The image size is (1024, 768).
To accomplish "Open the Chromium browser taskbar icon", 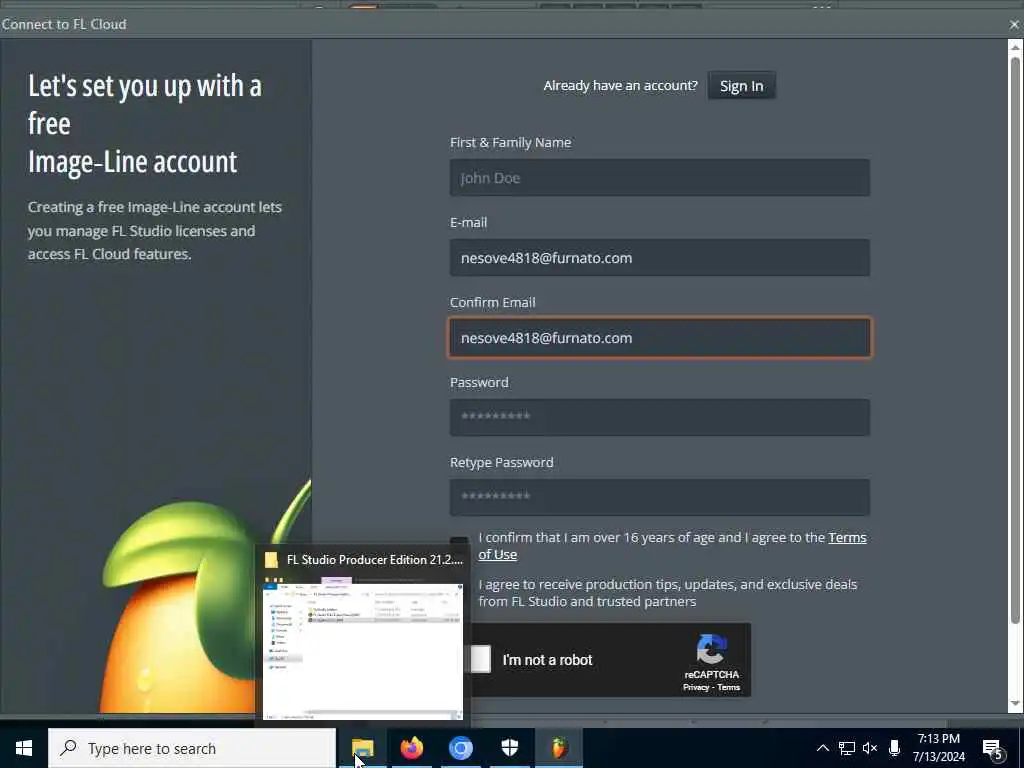I will (460, 748).
